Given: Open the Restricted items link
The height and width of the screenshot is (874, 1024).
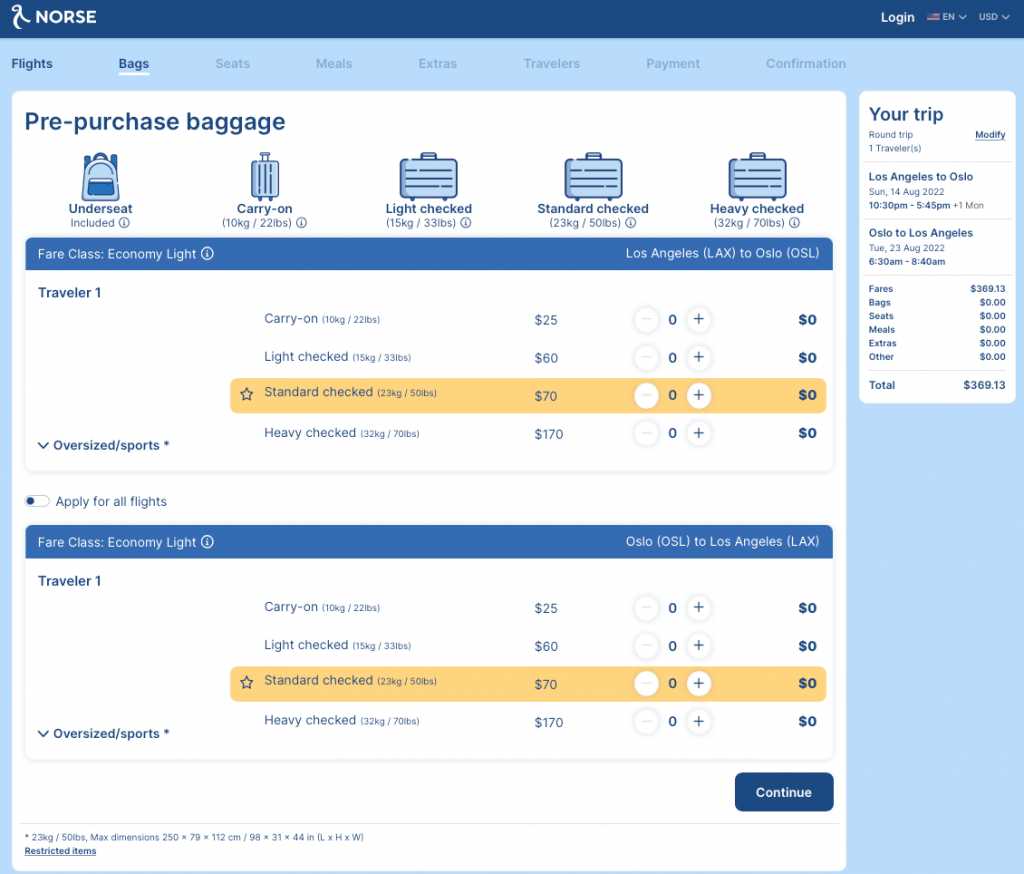Looking at the screenshot, I should tap(60, 851).
